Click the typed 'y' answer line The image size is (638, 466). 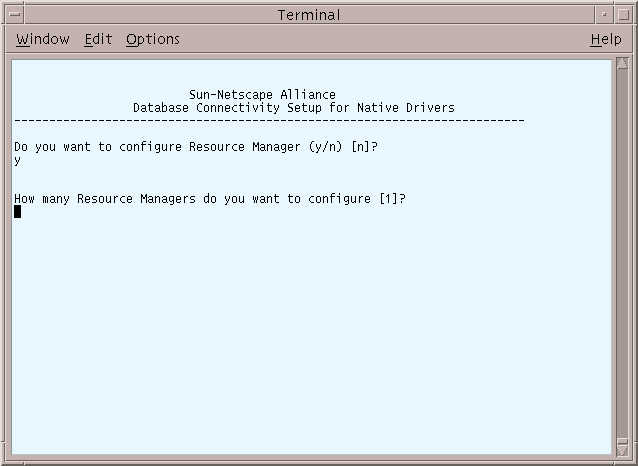click(17, 160)
